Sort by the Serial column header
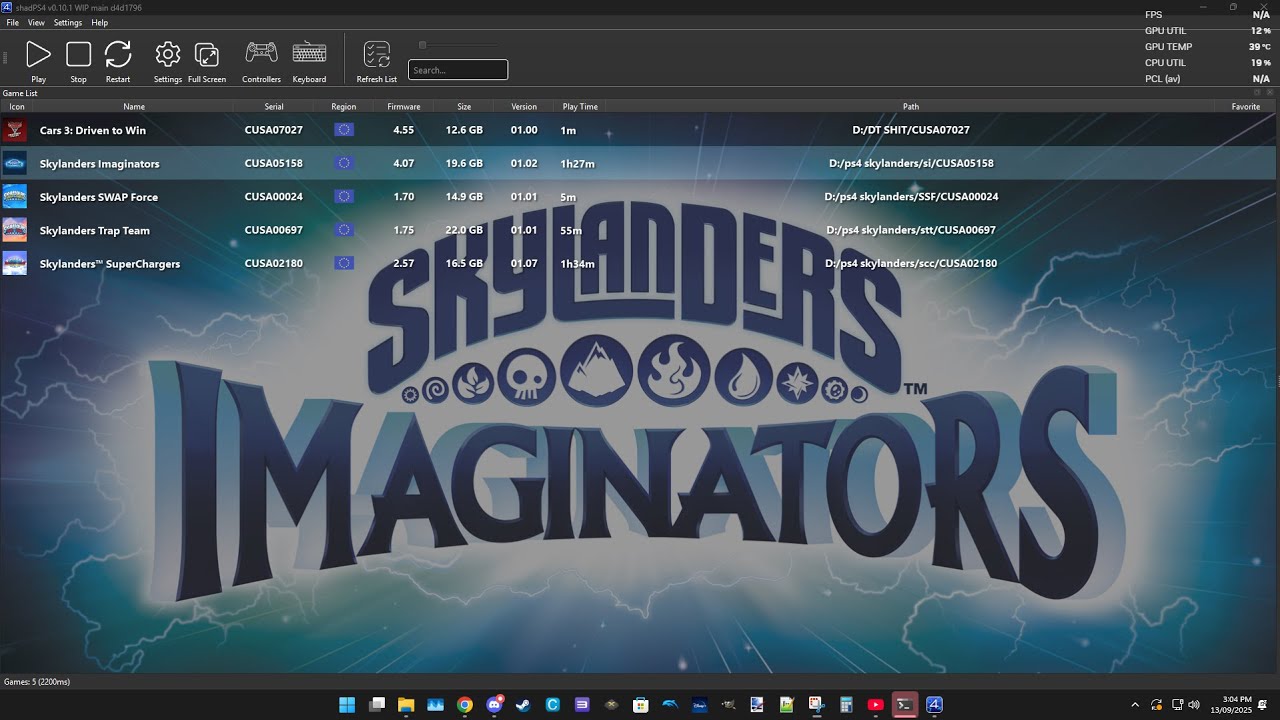The width and height of the screenshot is (1280, 720). (274, 106)
